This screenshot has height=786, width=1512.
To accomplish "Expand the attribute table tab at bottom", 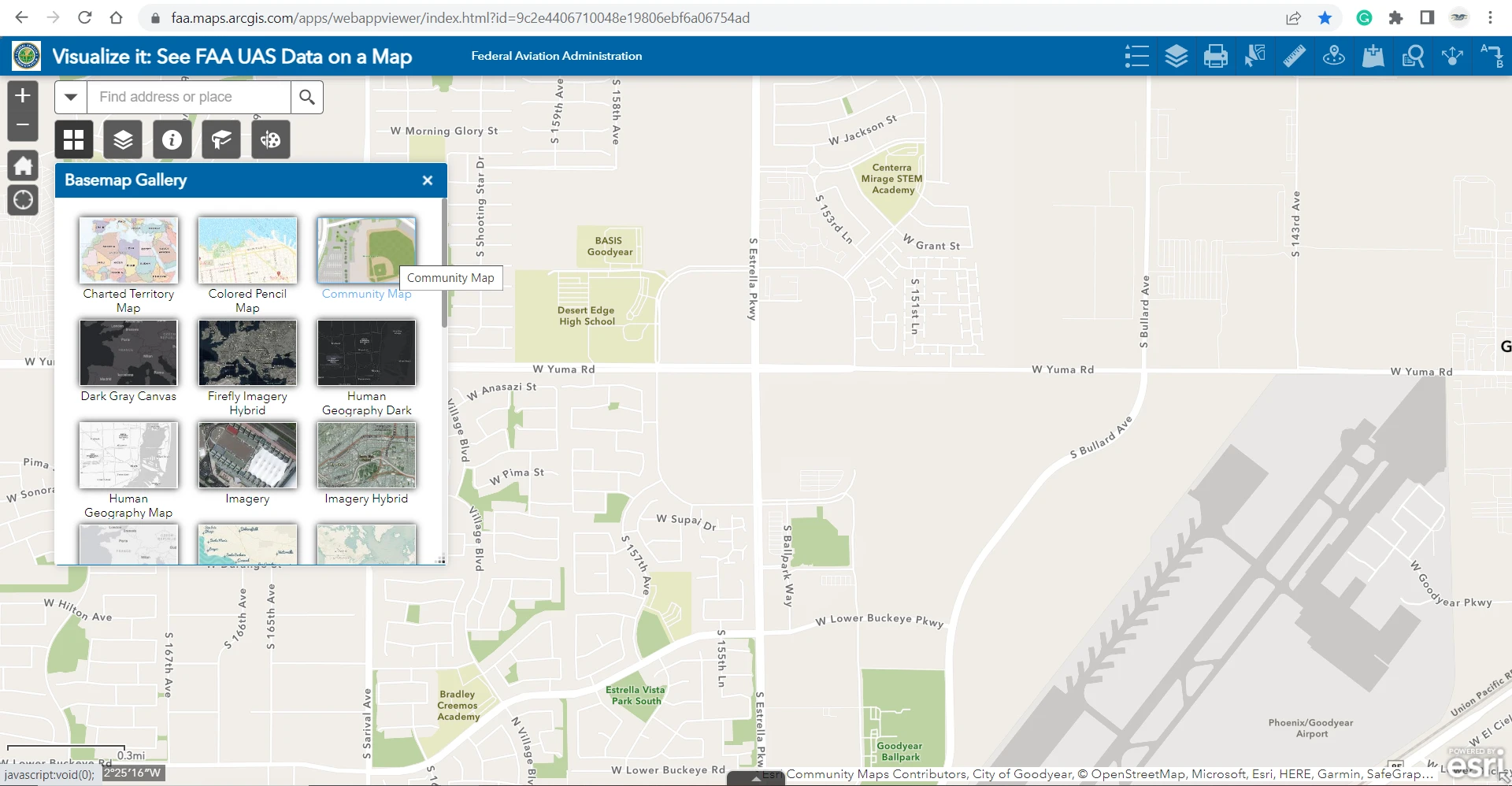I will 755,779.
